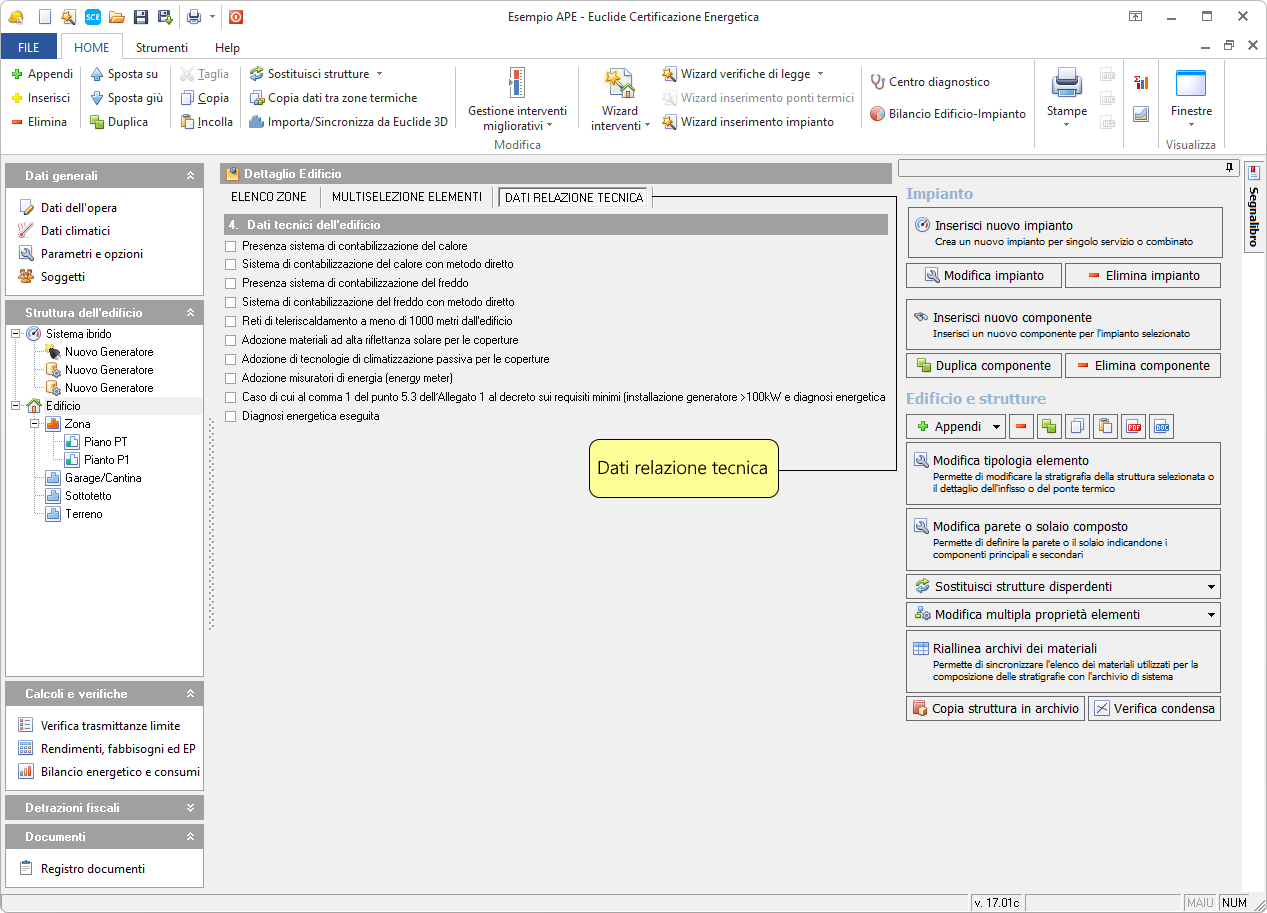
Task: Tick Adozione misuratori di energia checkbox
Action: (231, 379)
